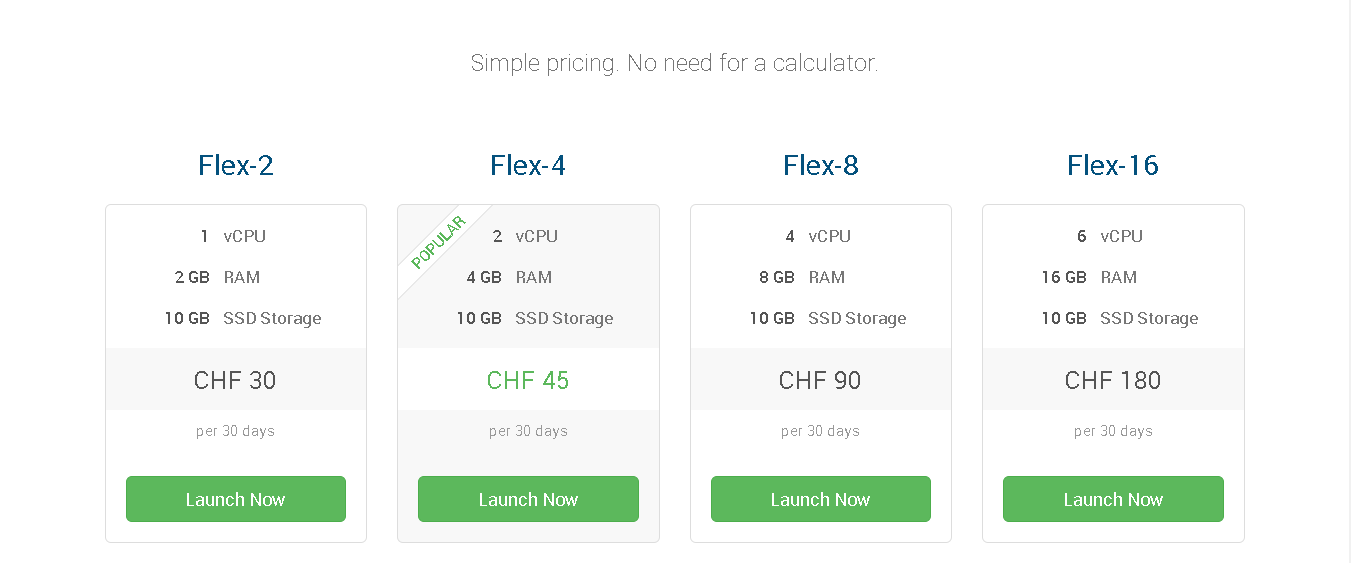Select the Flex-16 heading
This screenshot has height=563, width=1351.
coord(1113,165)
